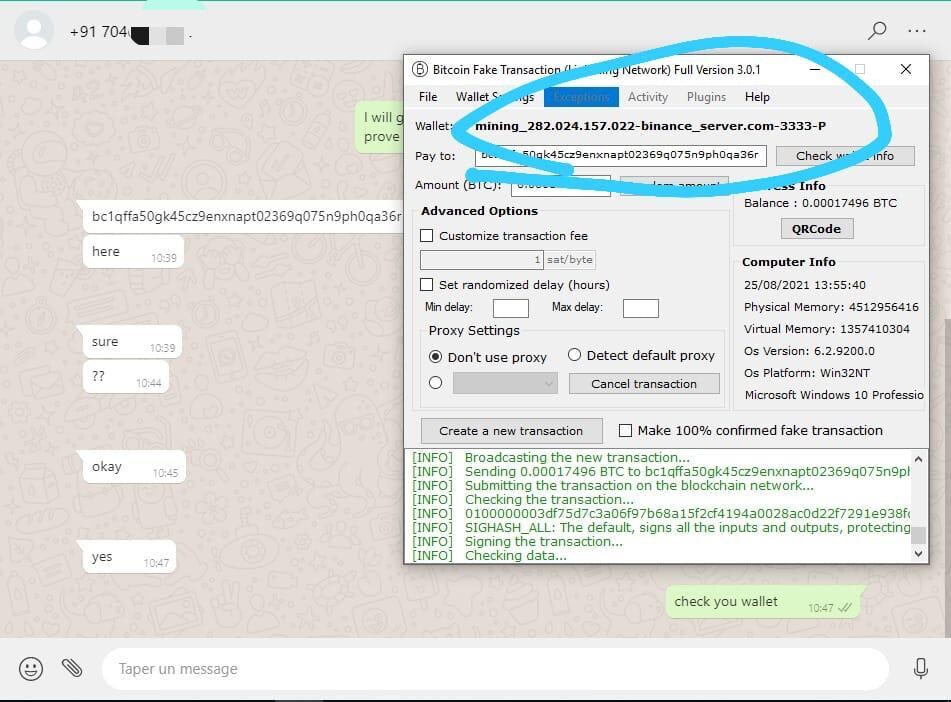951x702 pixels.
Task: Click the log panel scrollbar thumb
Action: 918,535
